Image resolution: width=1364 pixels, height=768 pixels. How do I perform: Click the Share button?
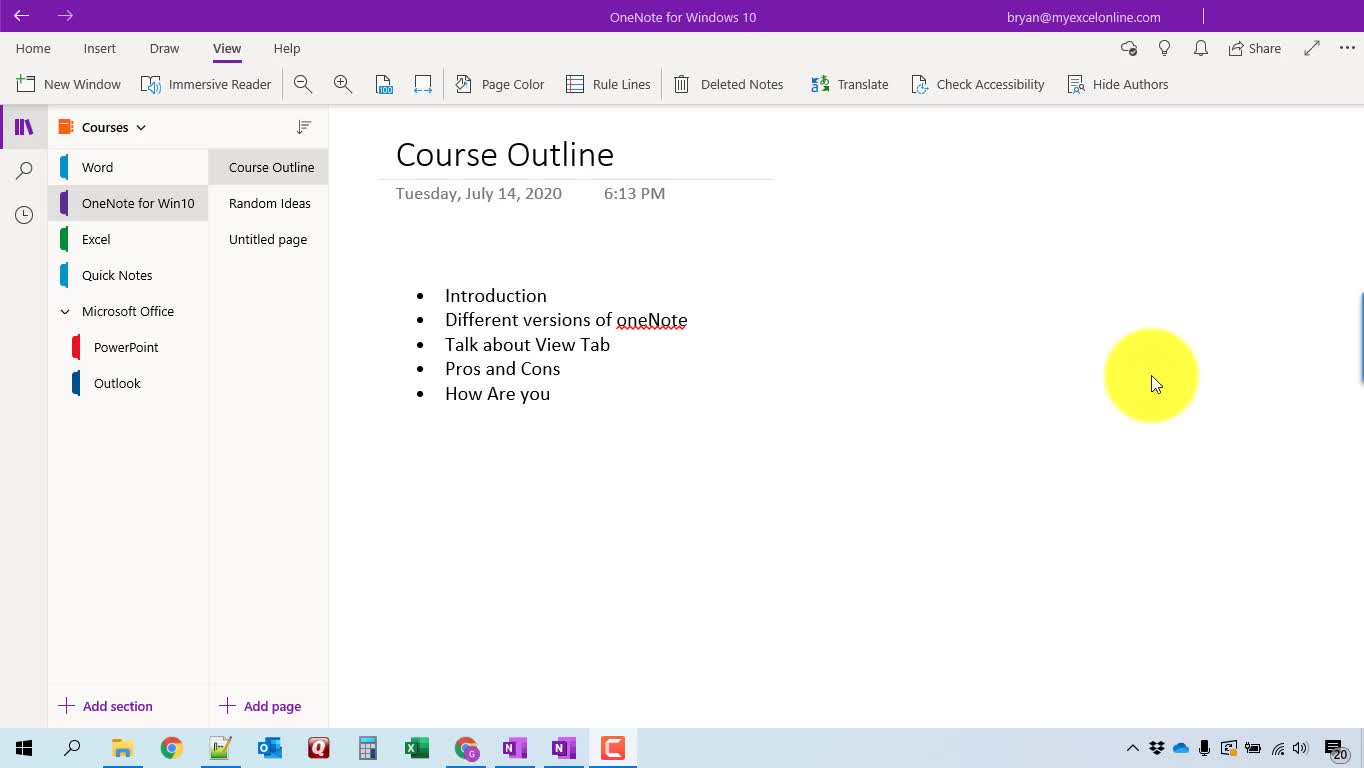(x=1255, y=48)
